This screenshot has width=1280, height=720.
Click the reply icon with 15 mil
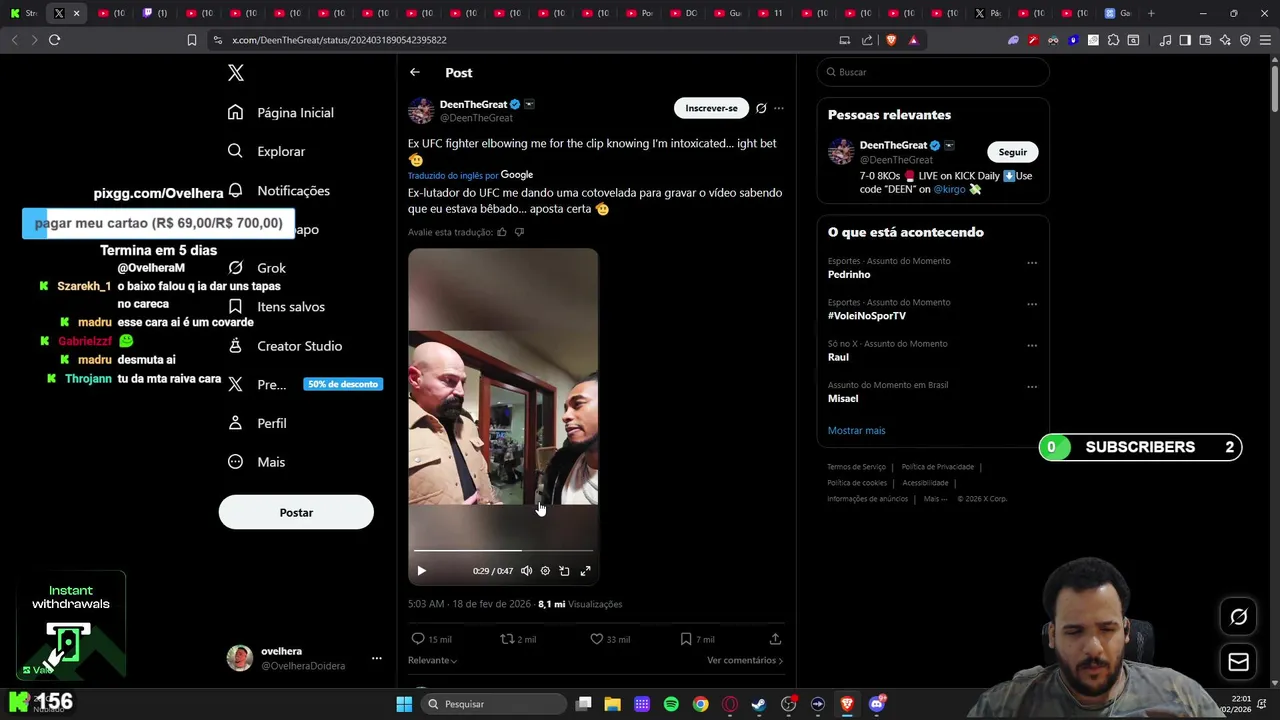[x=418, y=639]
